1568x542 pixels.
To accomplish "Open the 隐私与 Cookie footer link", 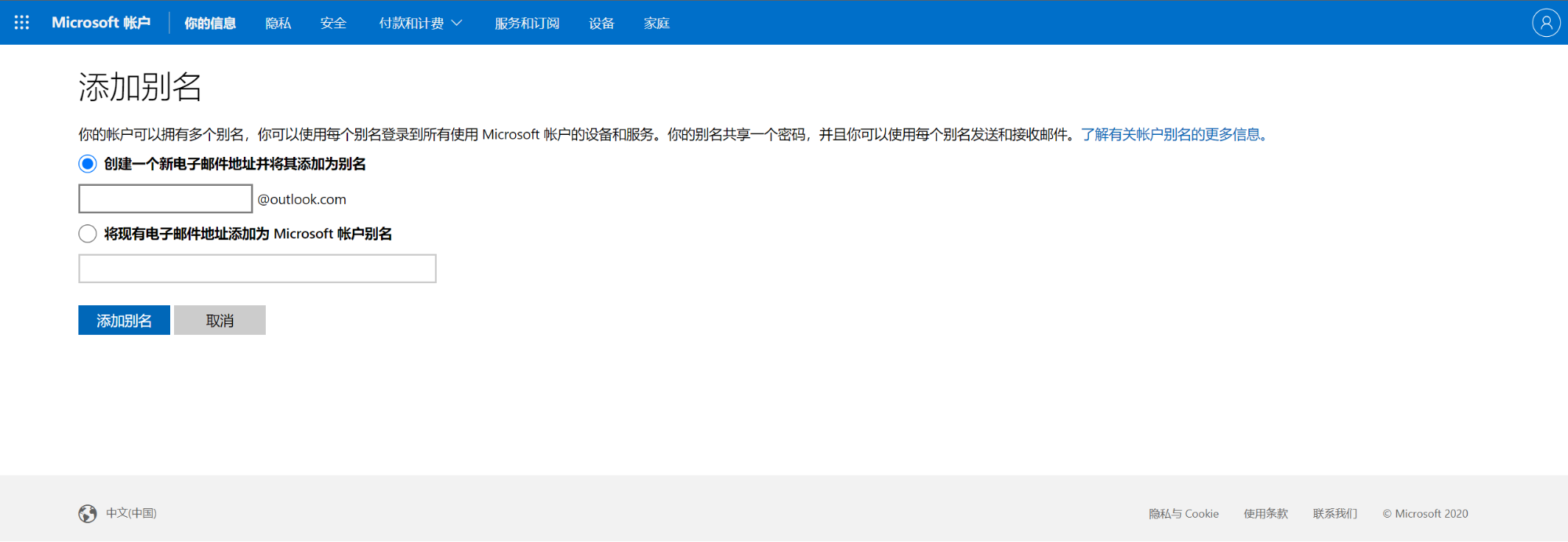I will click(1184, 514).
